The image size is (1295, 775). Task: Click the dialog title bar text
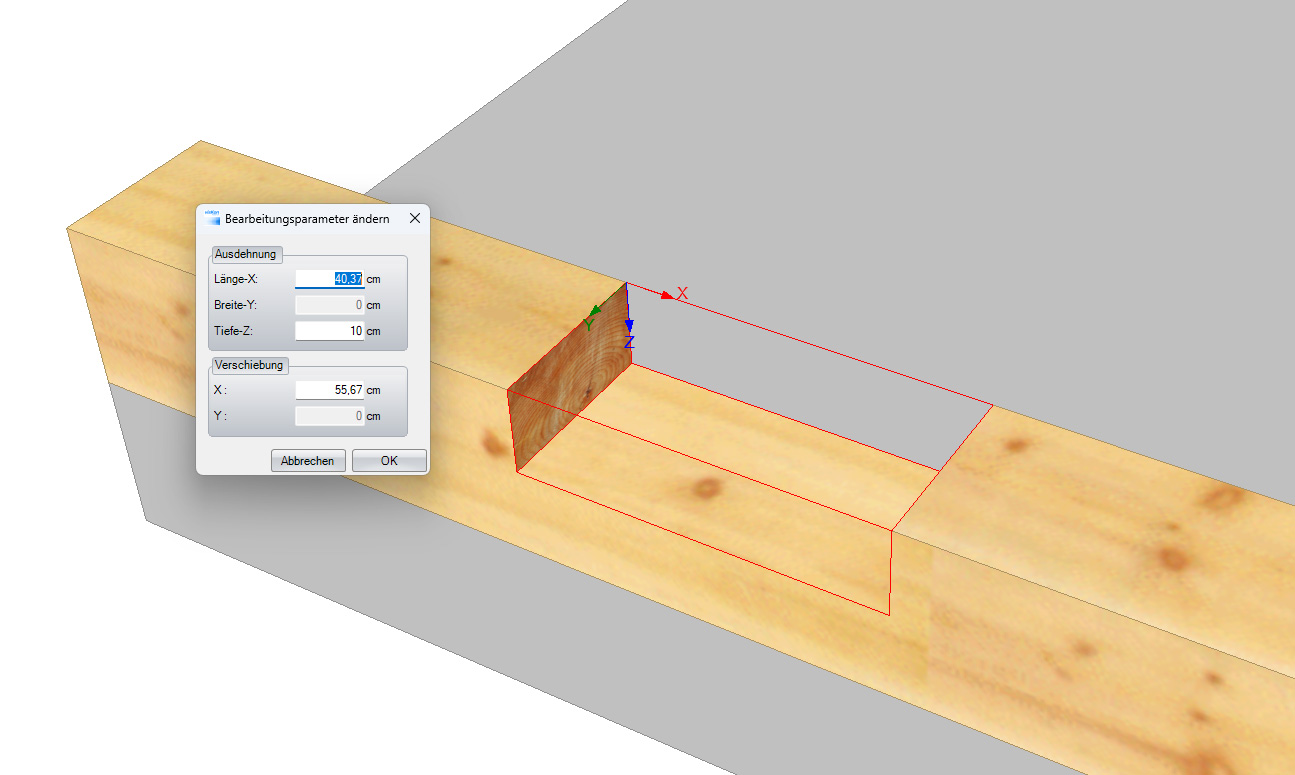tap(307, 218)
